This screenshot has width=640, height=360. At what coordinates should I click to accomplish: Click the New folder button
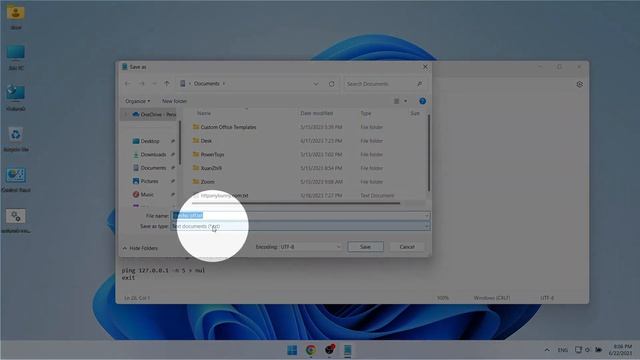pos(174,101)
